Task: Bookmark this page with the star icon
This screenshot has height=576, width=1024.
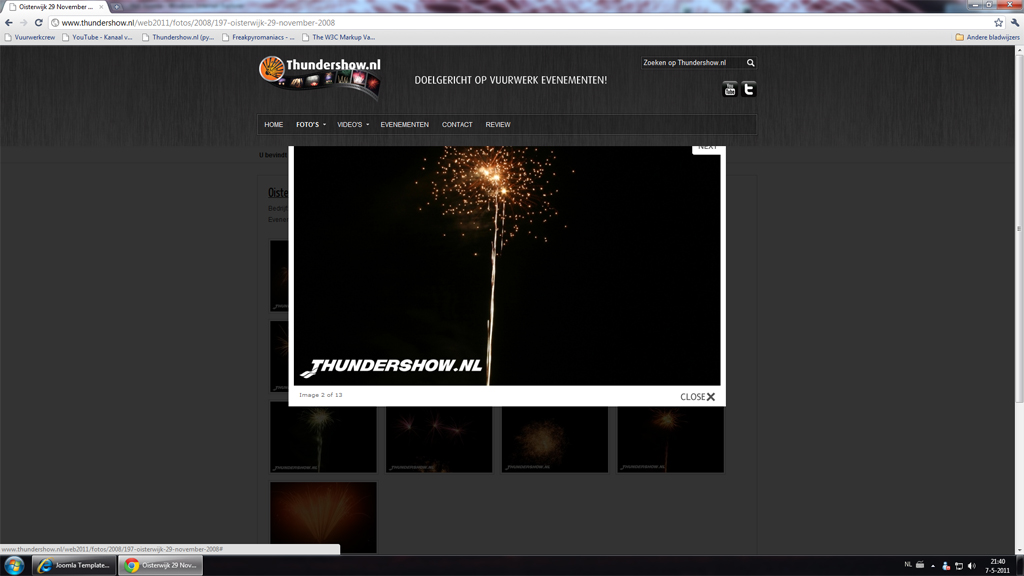Action: pos(999,22)
